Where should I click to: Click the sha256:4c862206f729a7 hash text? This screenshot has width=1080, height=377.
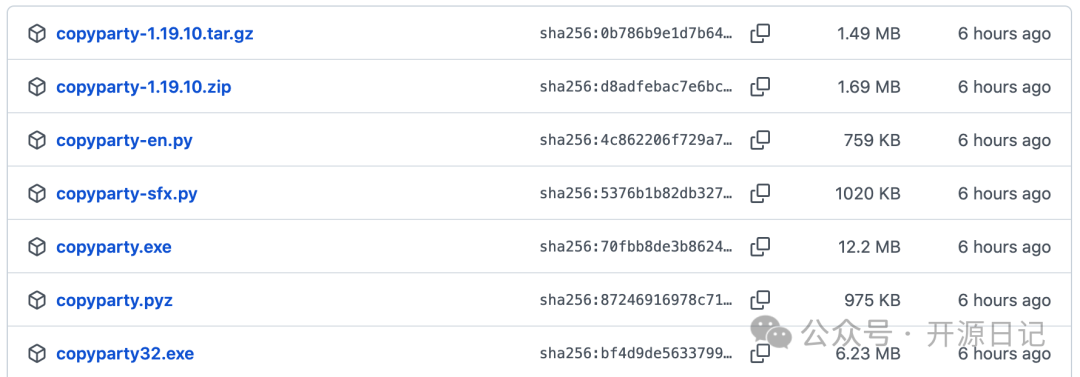click(636, 140)
